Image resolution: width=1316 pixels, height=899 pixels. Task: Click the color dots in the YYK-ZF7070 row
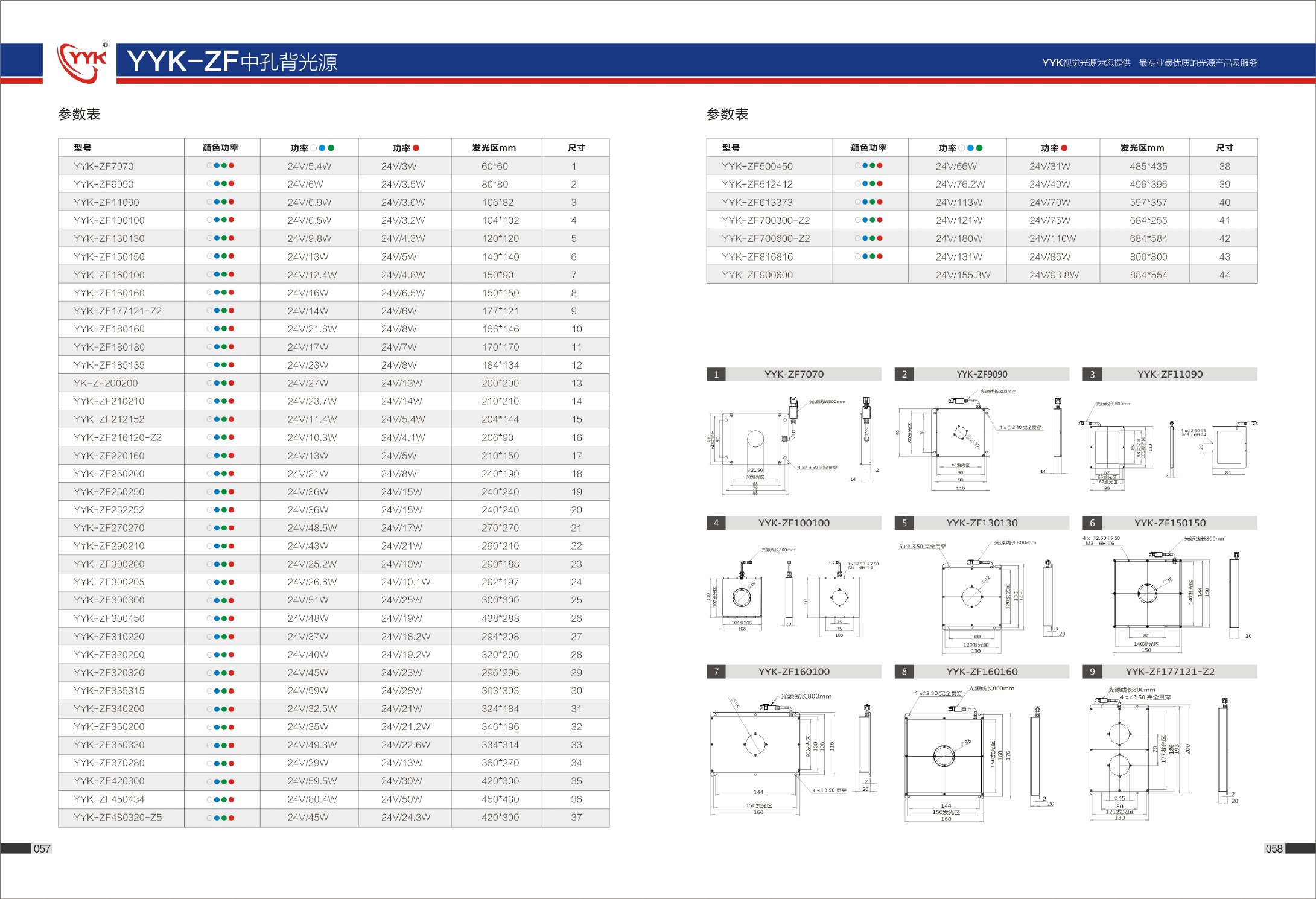click(221, 165)
